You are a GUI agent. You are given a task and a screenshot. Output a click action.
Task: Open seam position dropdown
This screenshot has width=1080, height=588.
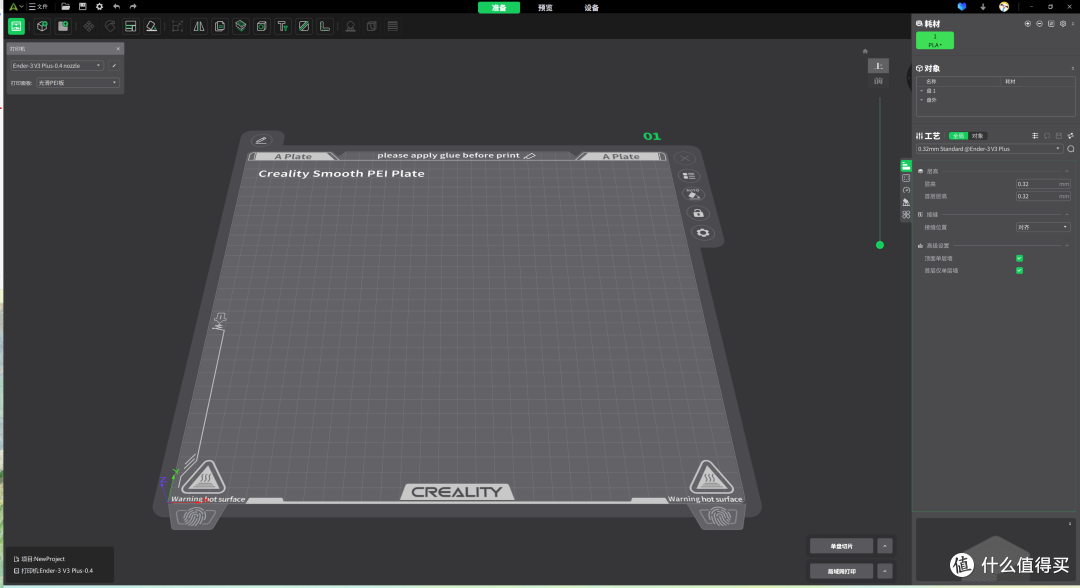point(1043,227)
